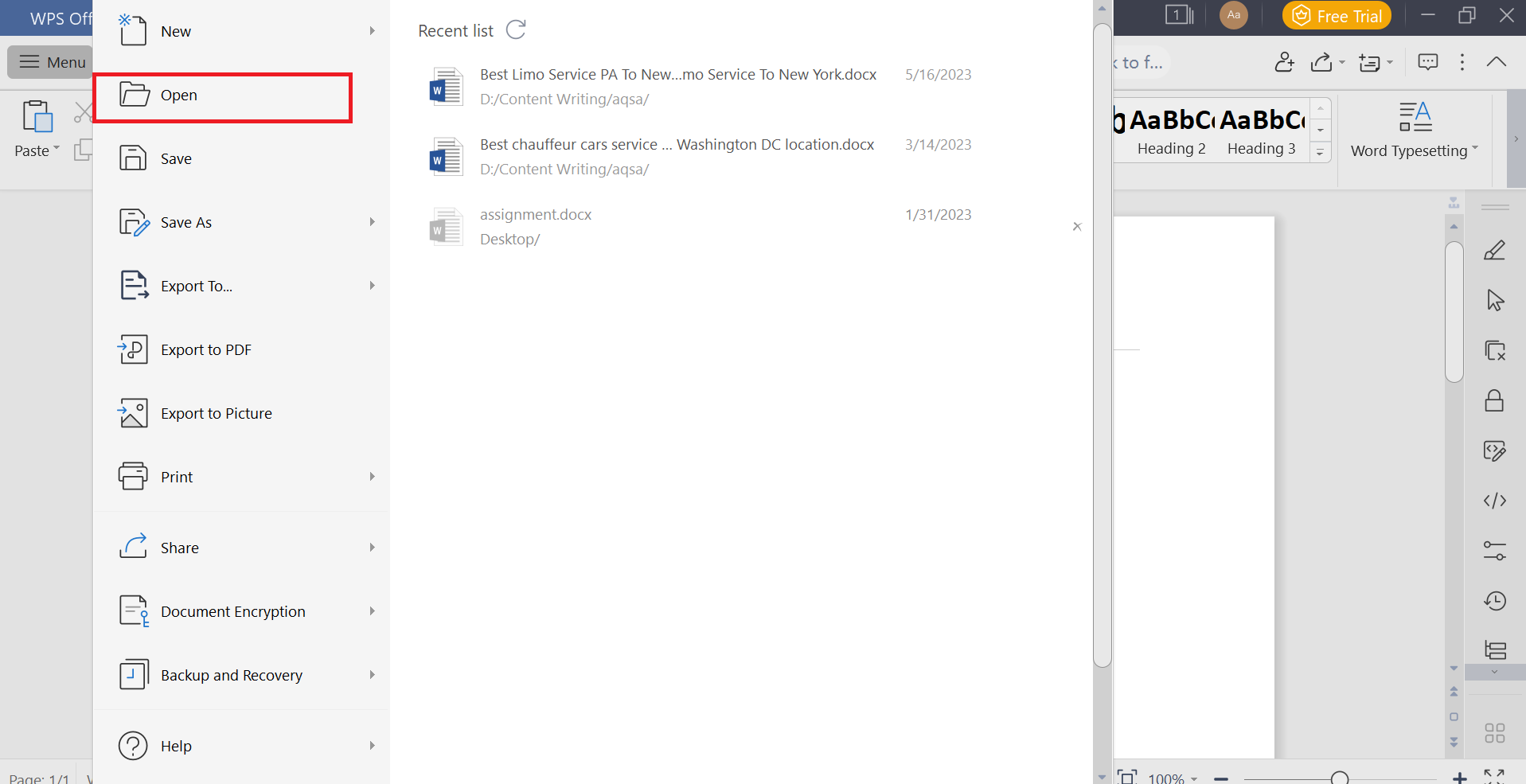Viewport: 1526px width, 784px height.
Task: Expand the Save As submenu arrow
Action: click(x=372, y=222)
